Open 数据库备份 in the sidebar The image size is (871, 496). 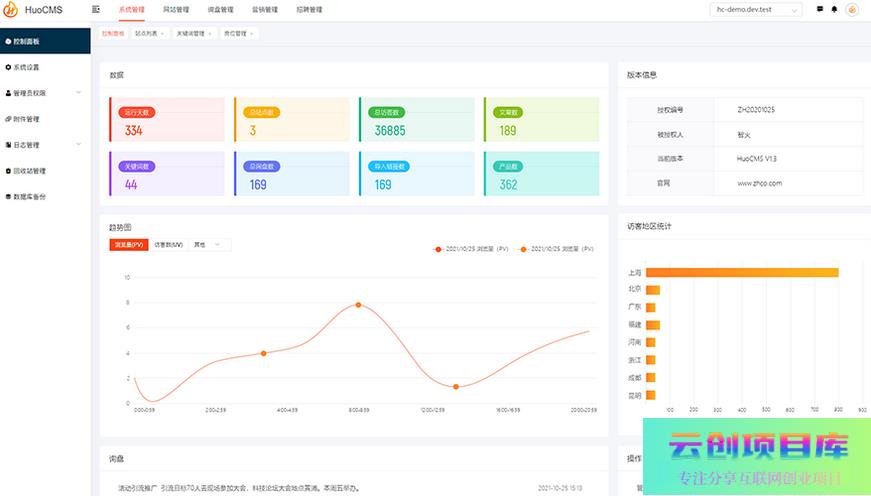tap(29, 196)
